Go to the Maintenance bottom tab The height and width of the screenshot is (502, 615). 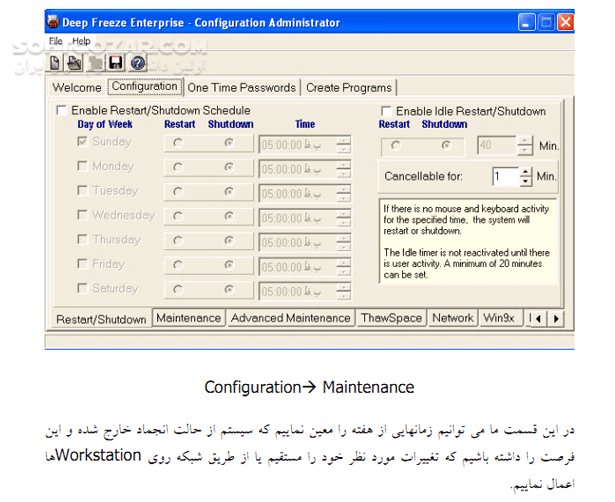[x=188, y=318]
